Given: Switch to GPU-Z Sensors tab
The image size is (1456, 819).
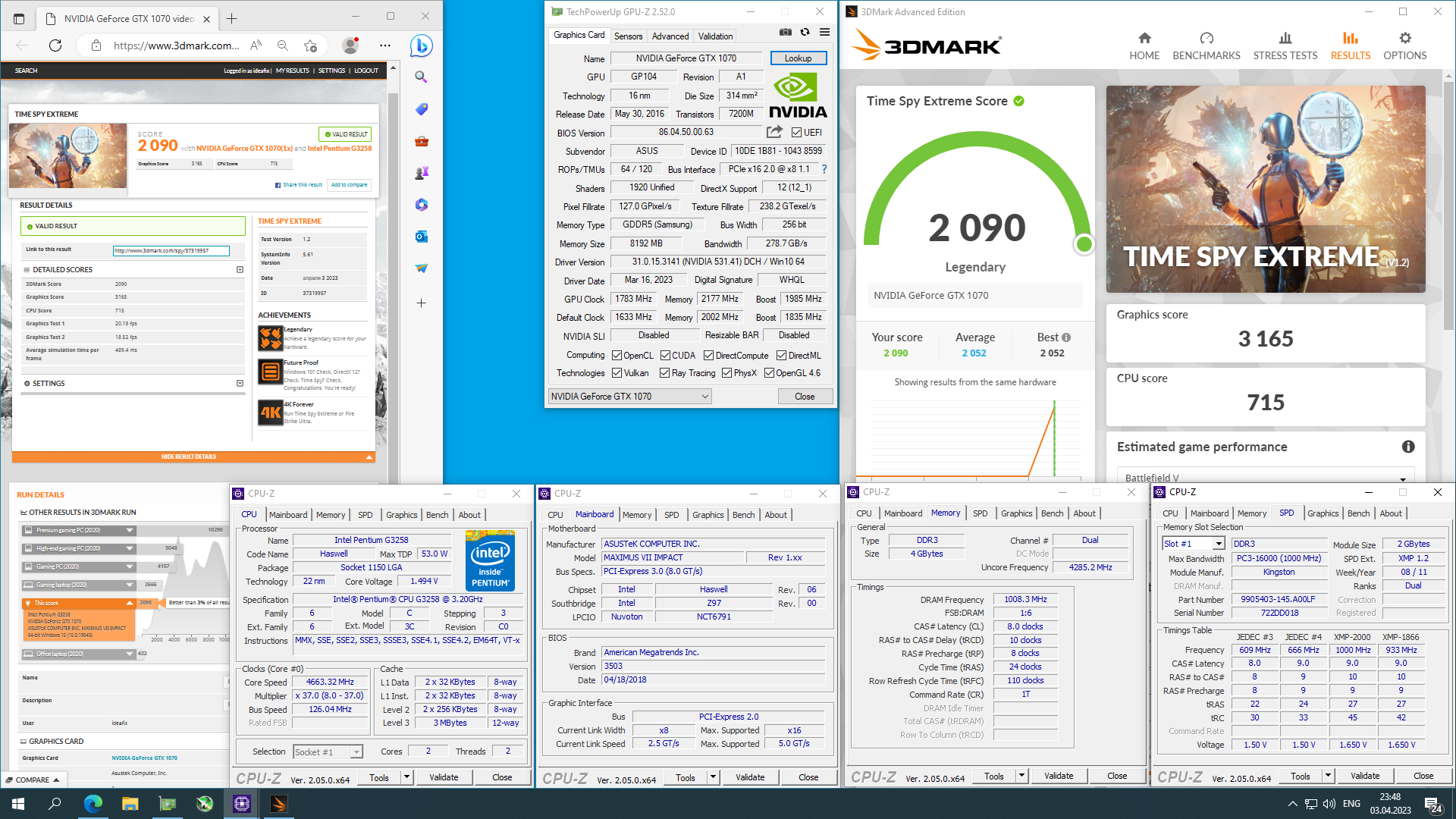Looking at the screenshot, I should (x=628, y=36).
